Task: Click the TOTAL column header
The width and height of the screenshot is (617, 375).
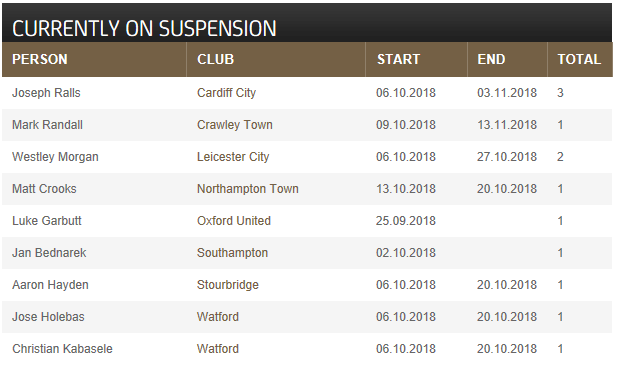Action: coord(579,59)
